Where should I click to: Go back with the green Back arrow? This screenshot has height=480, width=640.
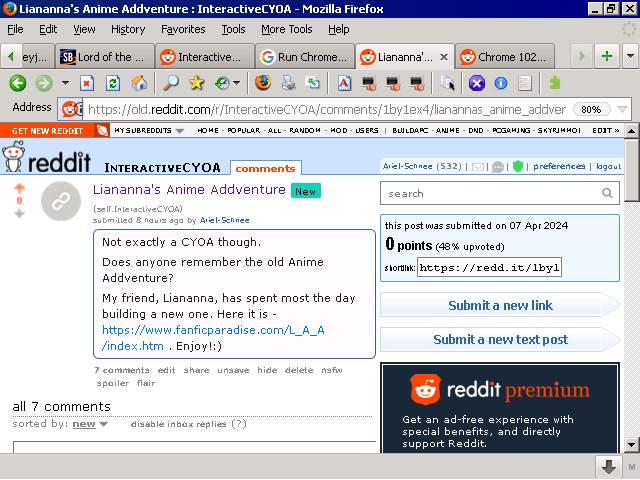[x=18, y=83]
